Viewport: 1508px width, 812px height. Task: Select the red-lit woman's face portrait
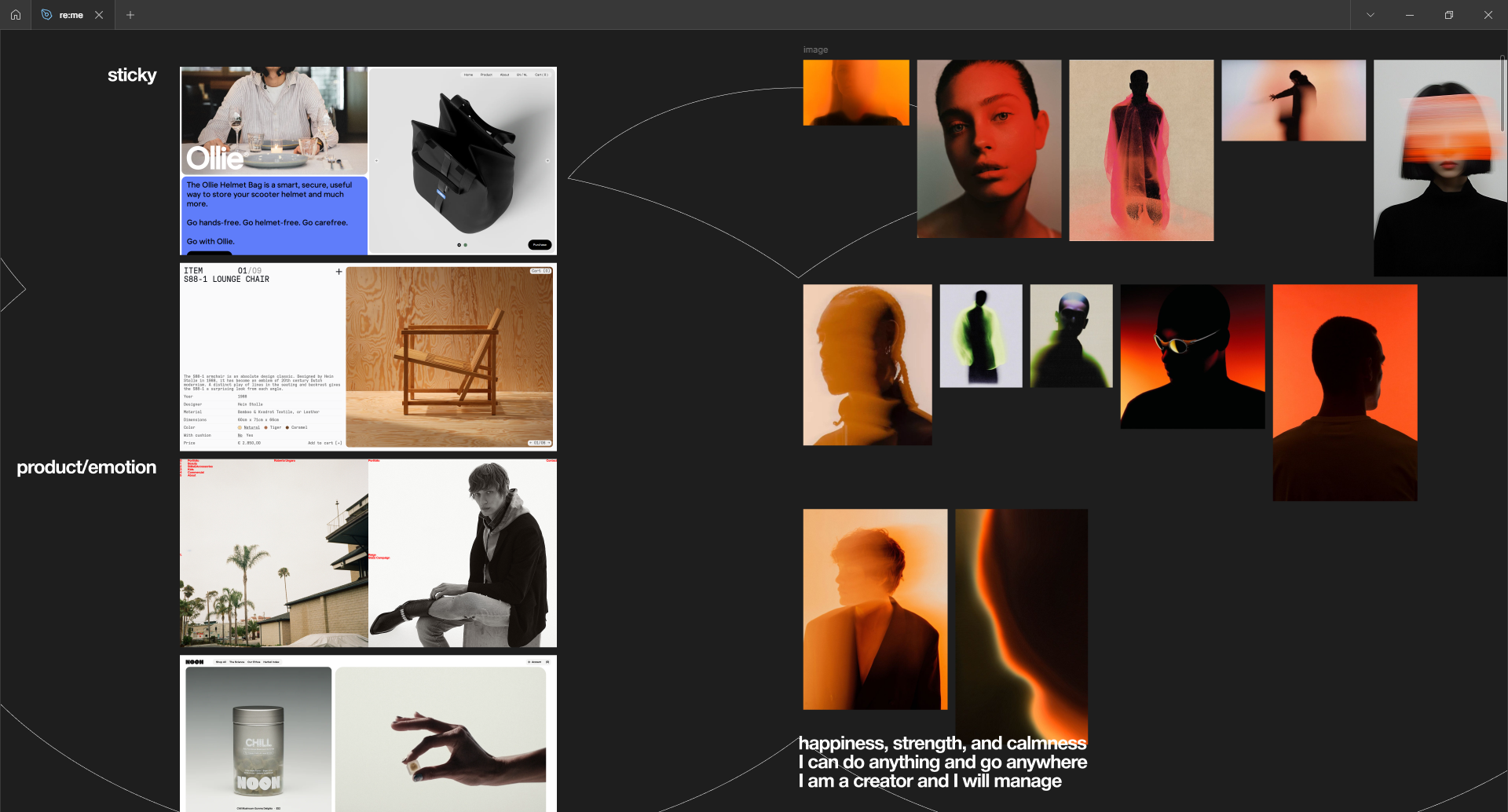(989, 149)
